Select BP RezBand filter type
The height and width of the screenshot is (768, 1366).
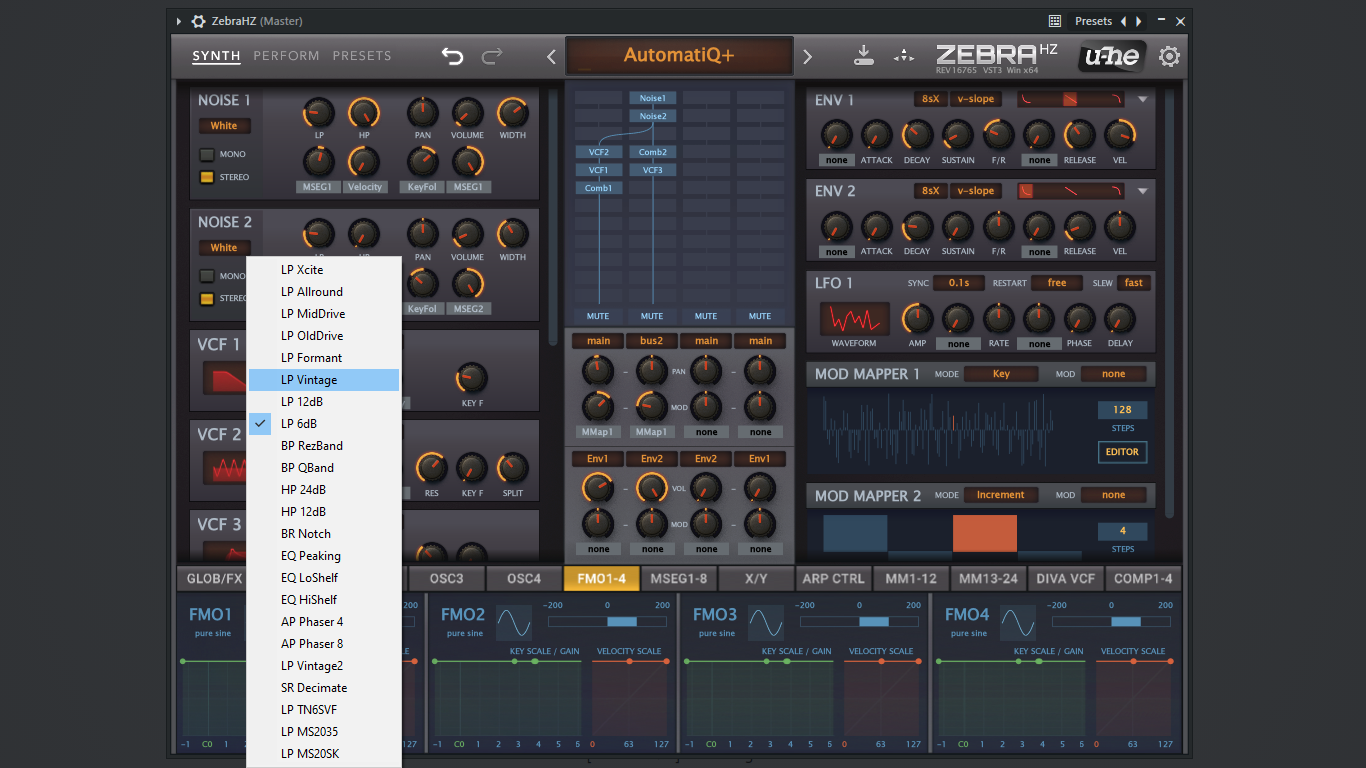(324, 446)
